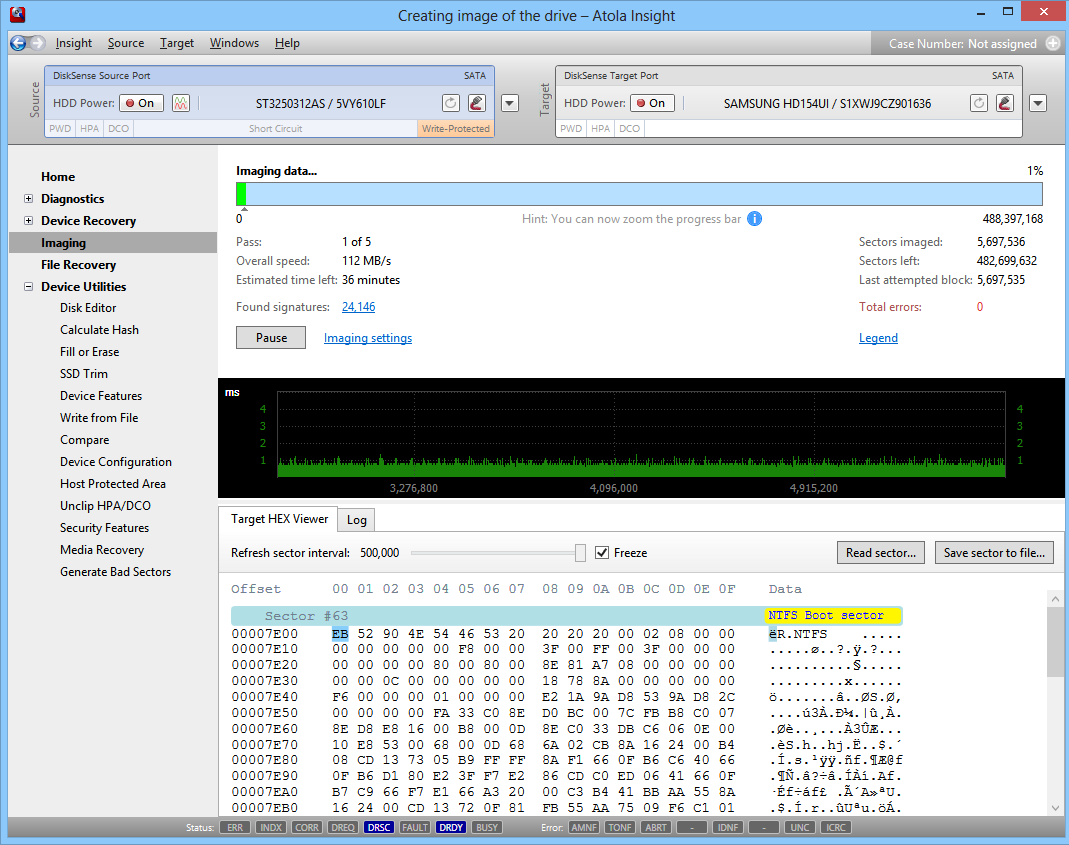Open Calculate Hash utility
Viewport: 1069px width, 845px height.
pyautogui.click(x=100, y=329)
